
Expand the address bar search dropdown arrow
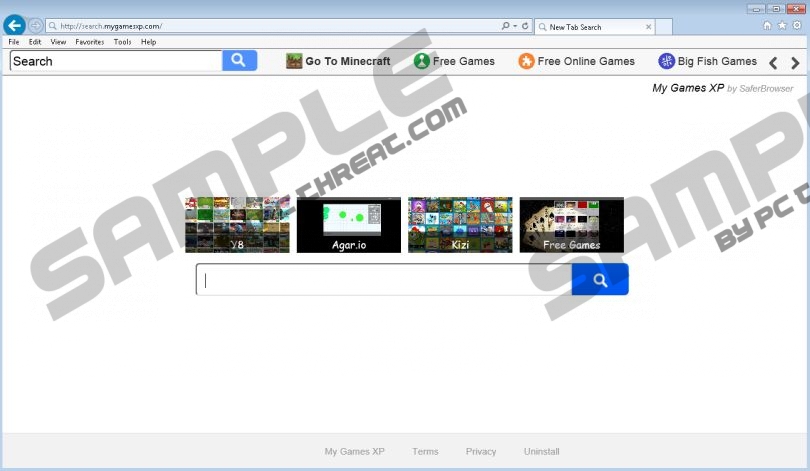pos(514,26)
